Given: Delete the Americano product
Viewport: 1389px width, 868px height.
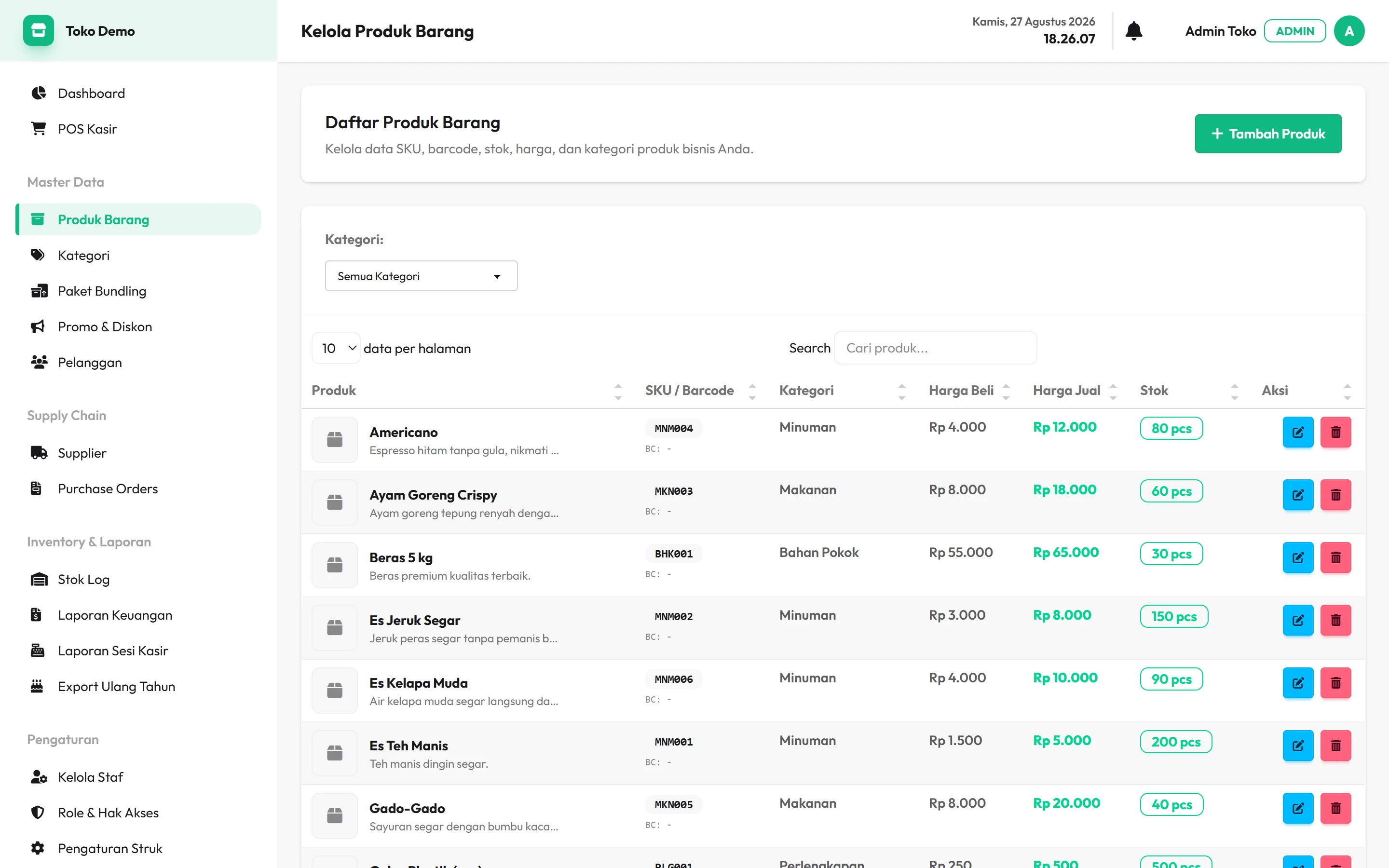Looking at the screenshot, I should point(1335,432).
